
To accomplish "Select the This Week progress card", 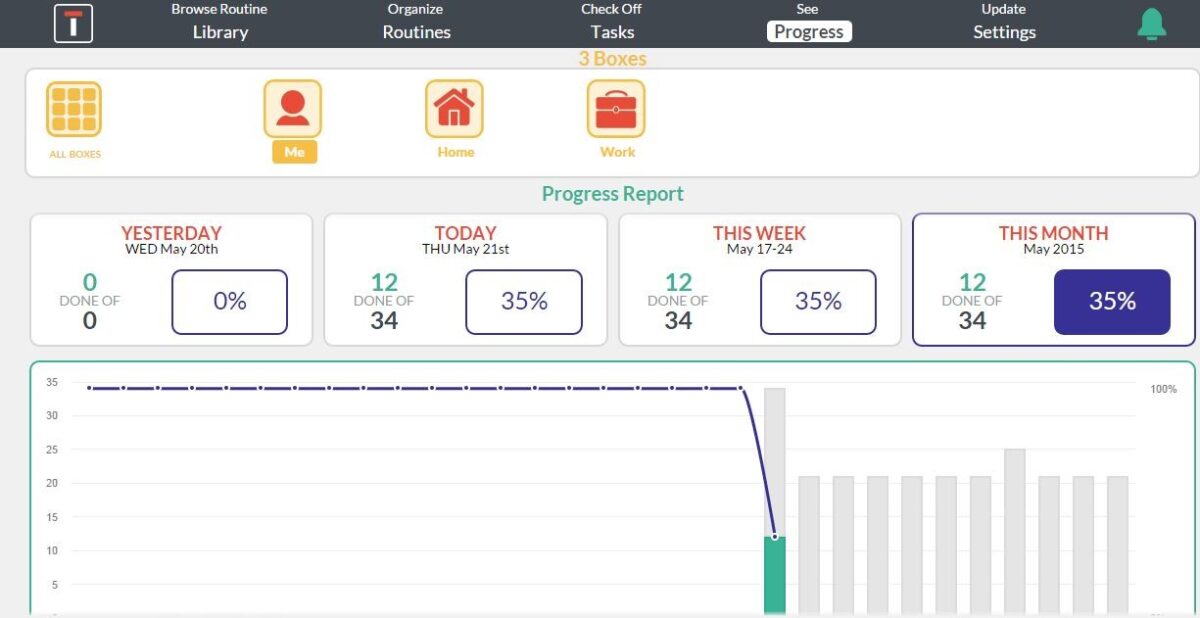I will click(x=759, y=279).
